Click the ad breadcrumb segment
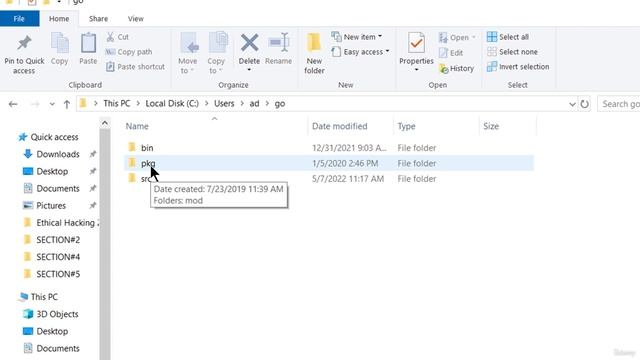 pos(254,104)
